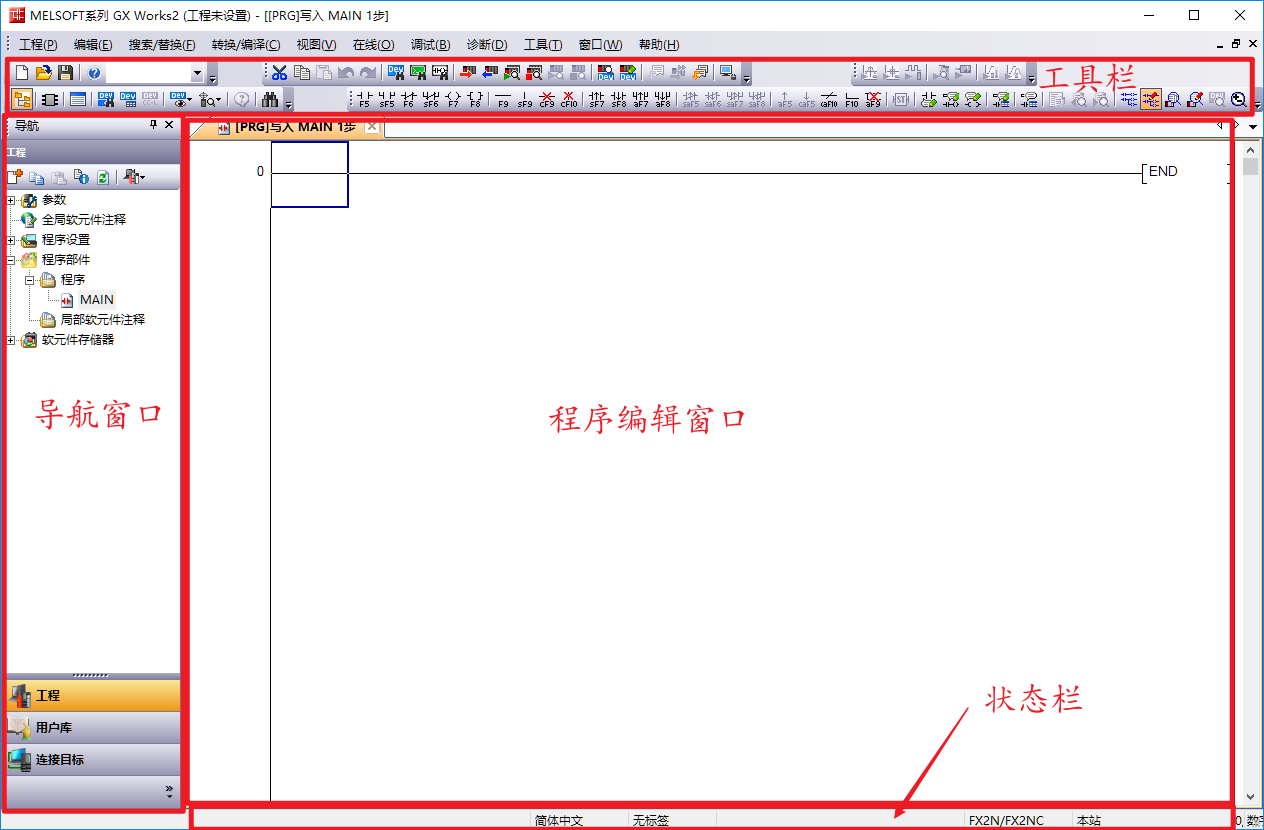Click the Save project icon
This screenshot has width=1264, height=830.
[65, 72]
